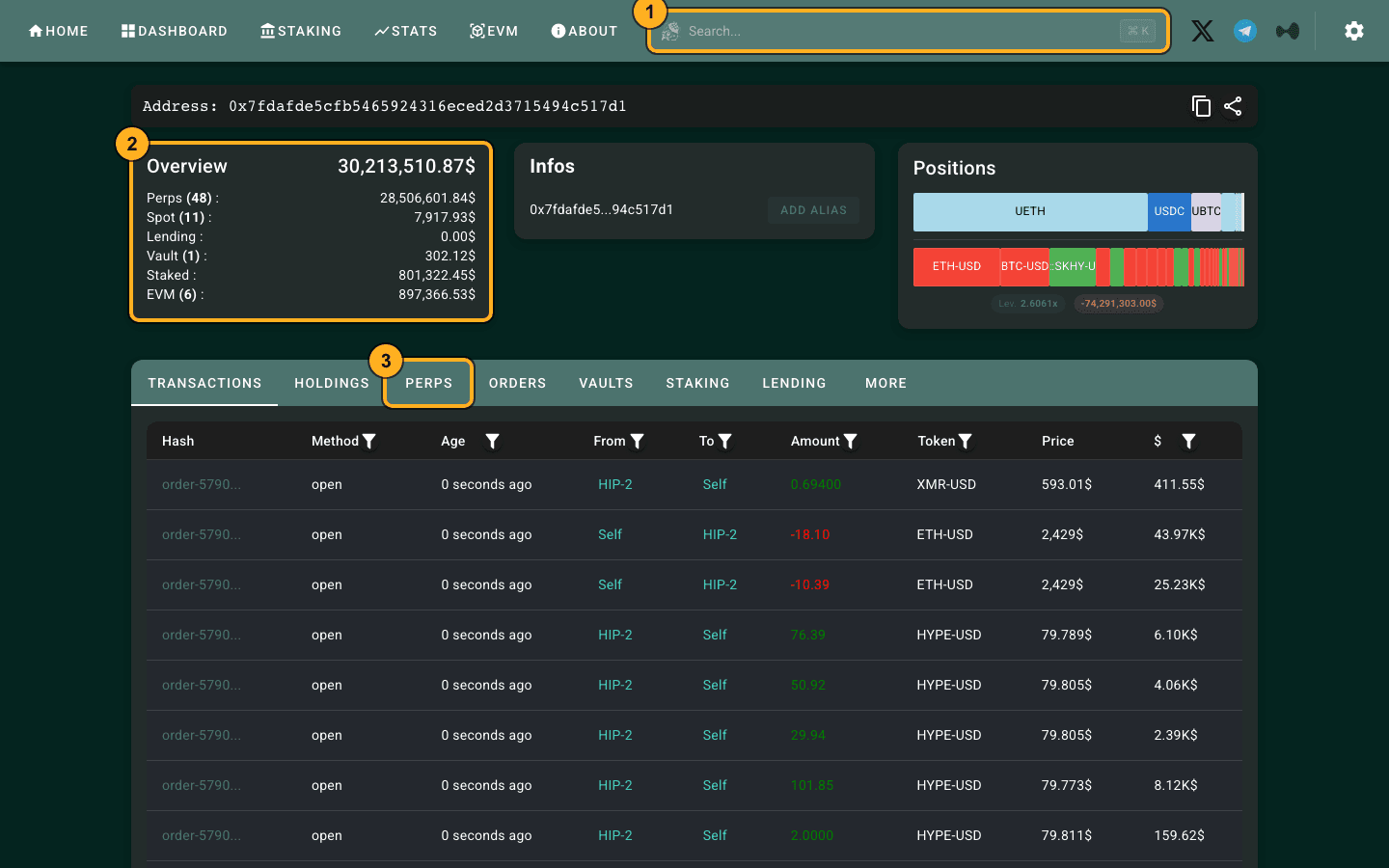This screenshot has width=1389, height=868.
Task: Switch to the Holdings tab
Action: tap(332, 383)
